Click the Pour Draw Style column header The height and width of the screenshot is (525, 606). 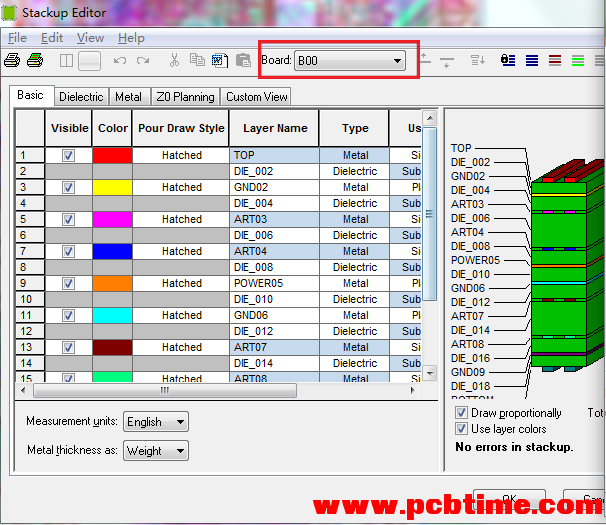(181, 128)
